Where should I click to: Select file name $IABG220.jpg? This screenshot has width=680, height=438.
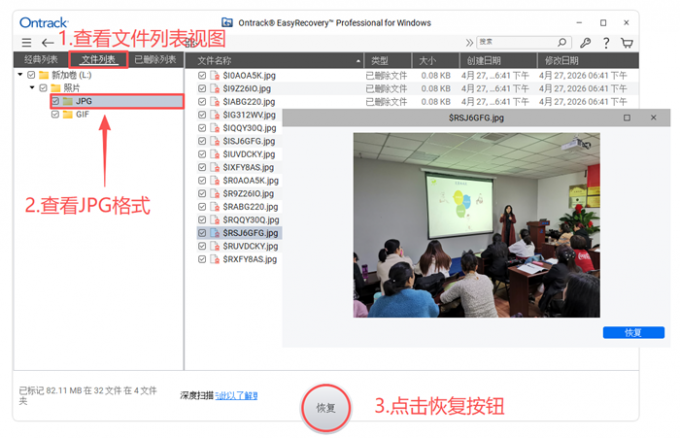(249, 101)
